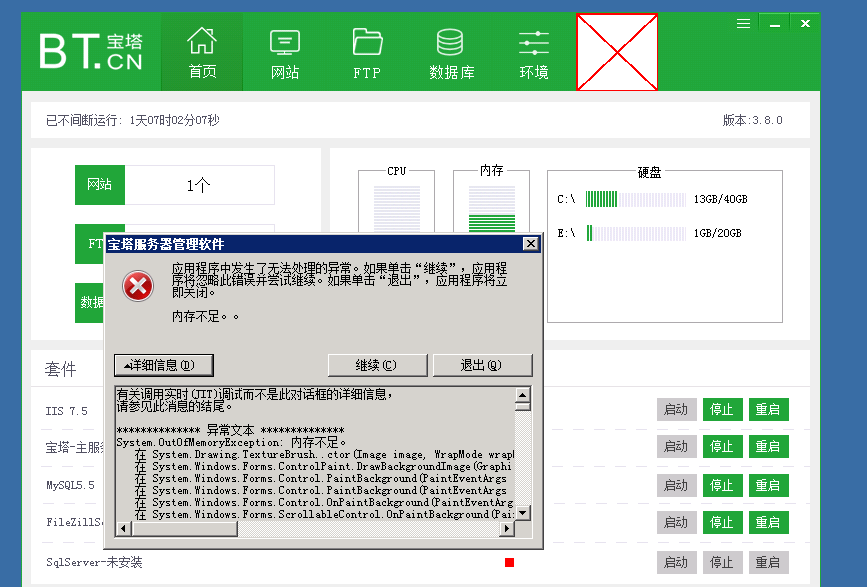This screenshot has width=867, height=587.
Task: Click the 退出 quit button
Action: click(x=482, y=365)
